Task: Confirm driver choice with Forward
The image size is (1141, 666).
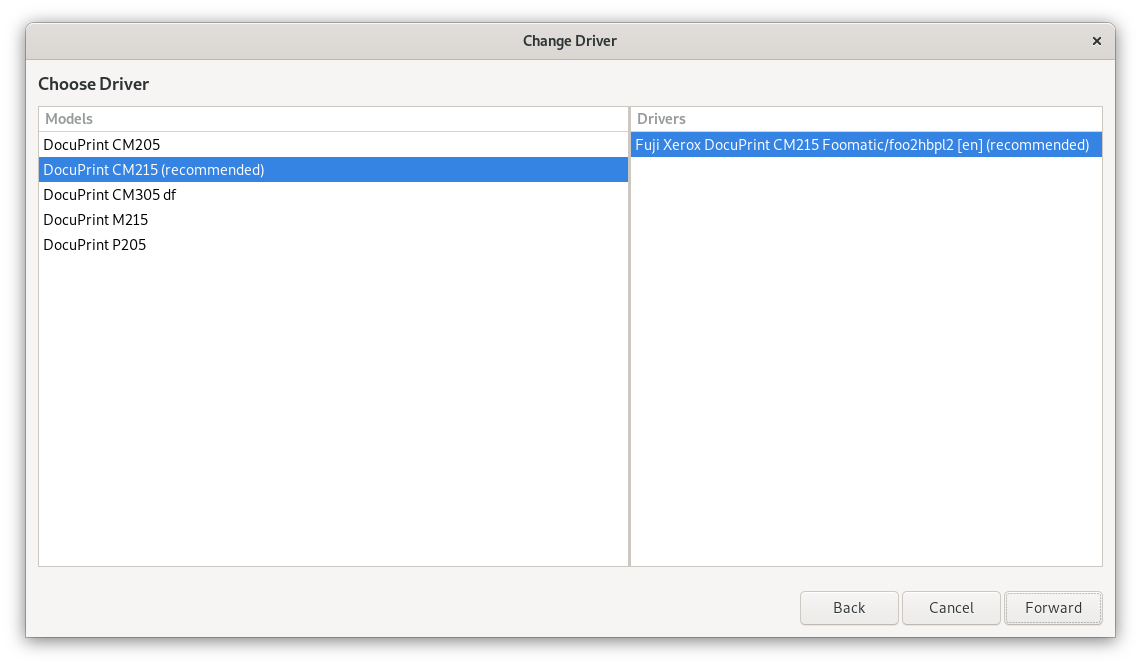Action: [1053, 607]
